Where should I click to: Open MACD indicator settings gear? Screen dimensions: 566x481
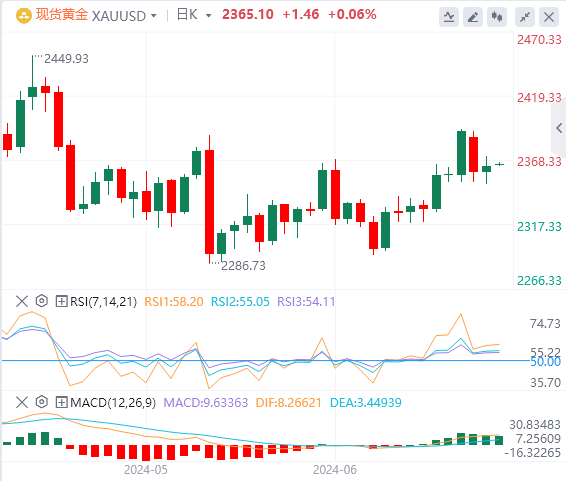pos(42,402)
